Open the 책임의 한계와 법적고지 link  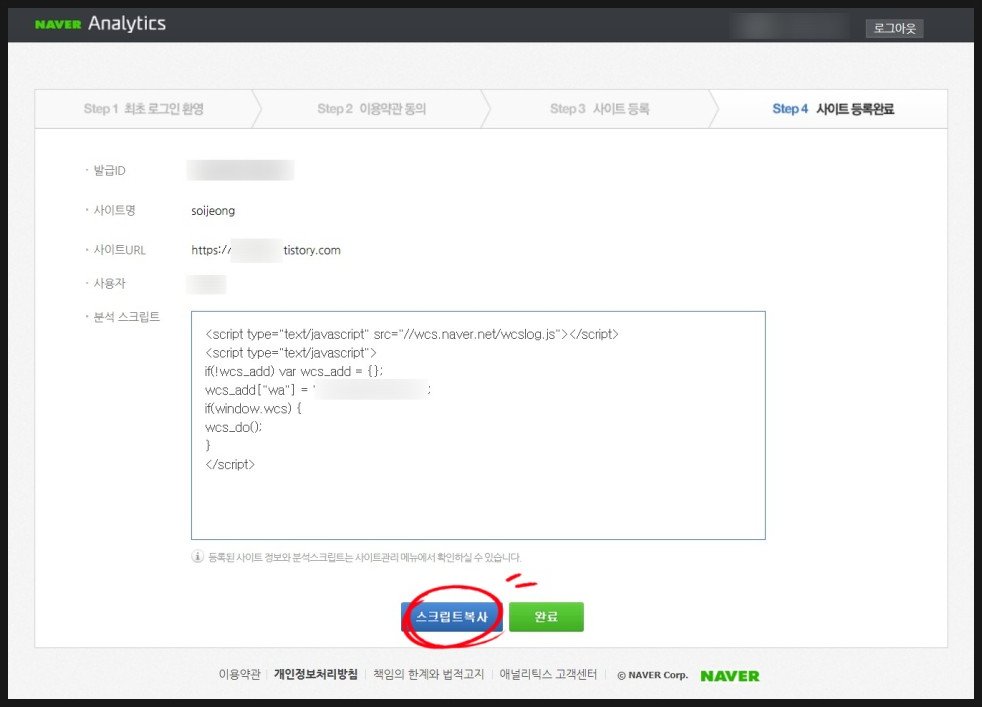click(428, 675)
